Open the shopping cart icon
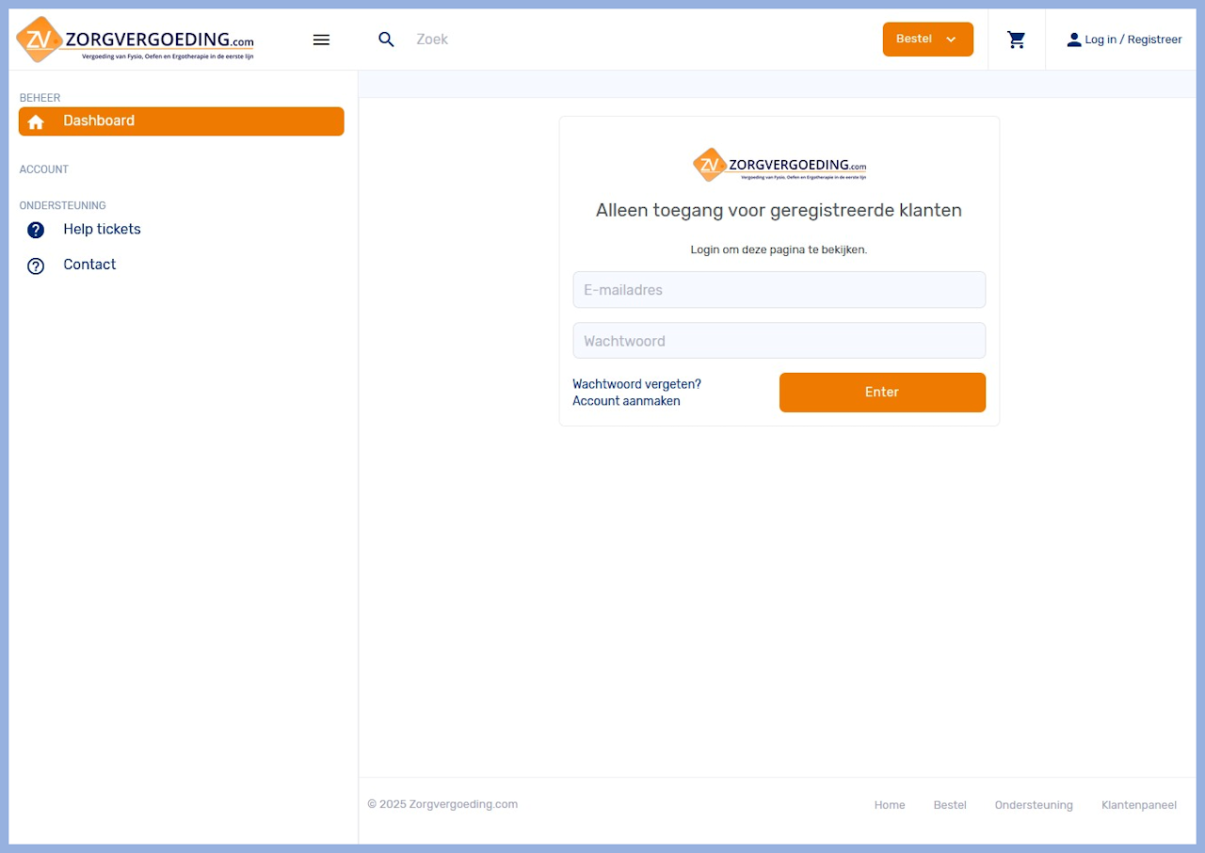 coord(1016,40)
